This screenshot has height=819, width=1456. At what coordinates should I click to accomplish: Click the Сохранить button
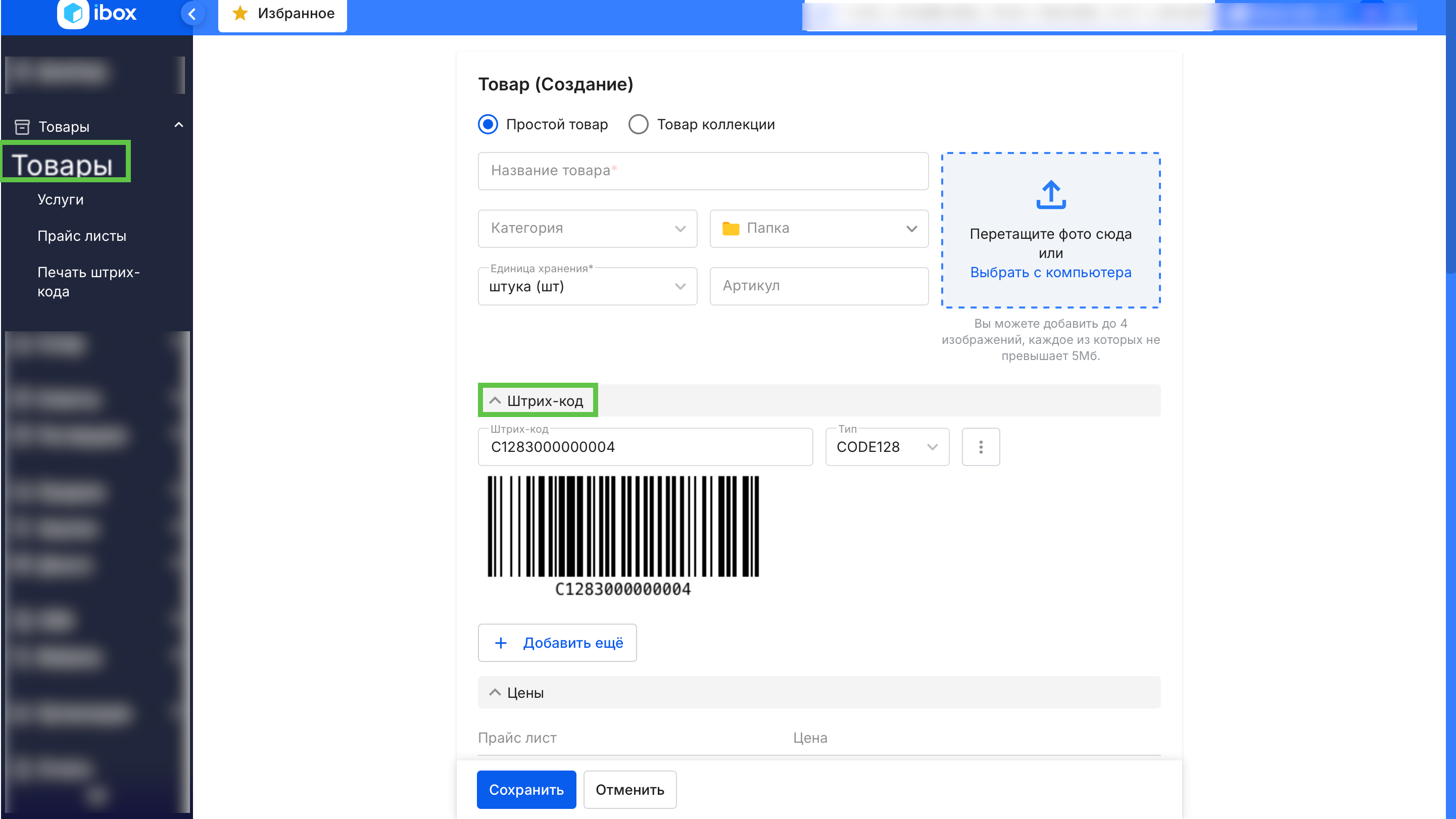[x=526, y=790]
